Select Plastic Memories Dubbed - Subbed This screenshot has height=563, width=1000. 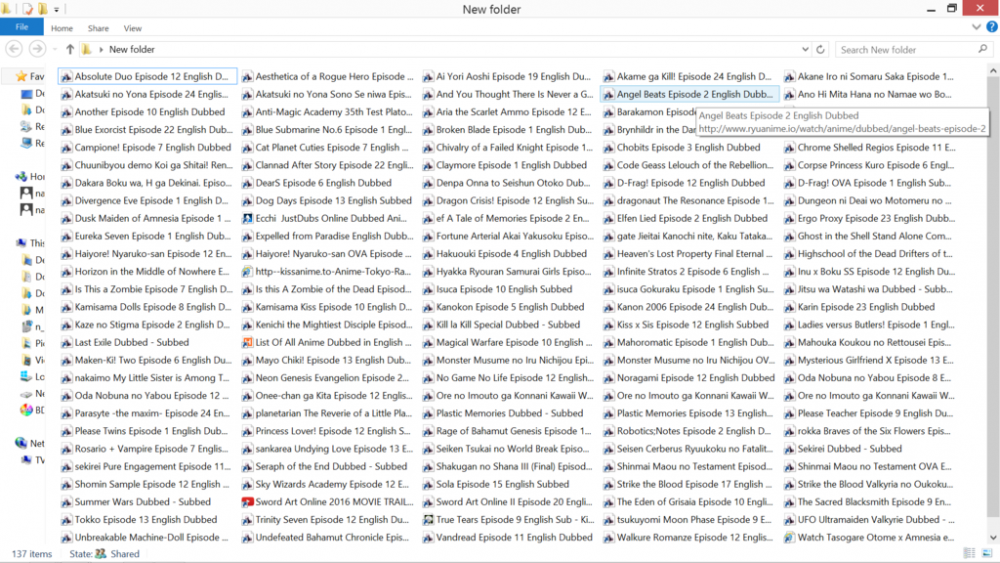510,414
